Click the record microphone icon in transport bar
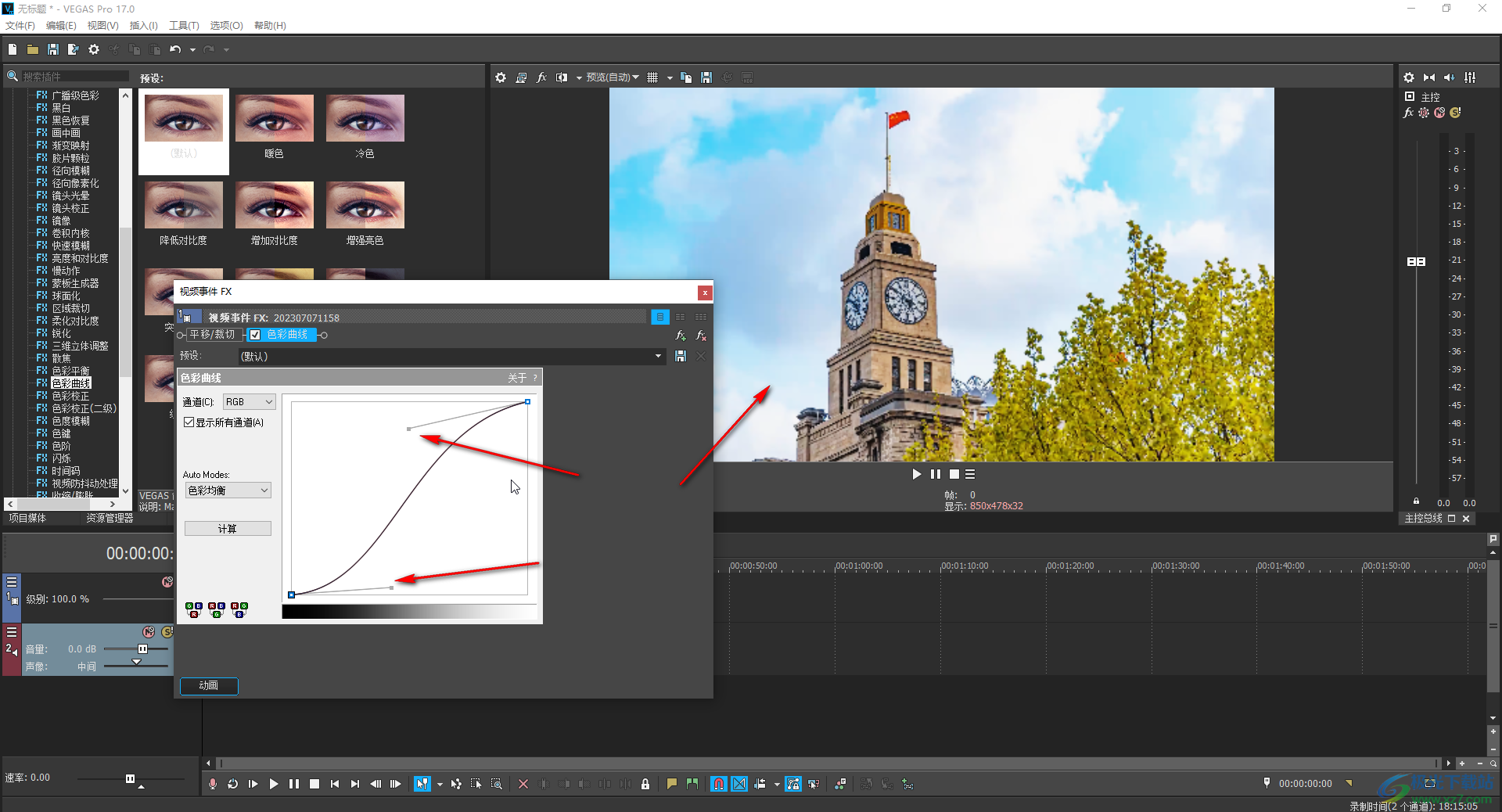Viewport: 1502px width, 812px height. [213, 784]
